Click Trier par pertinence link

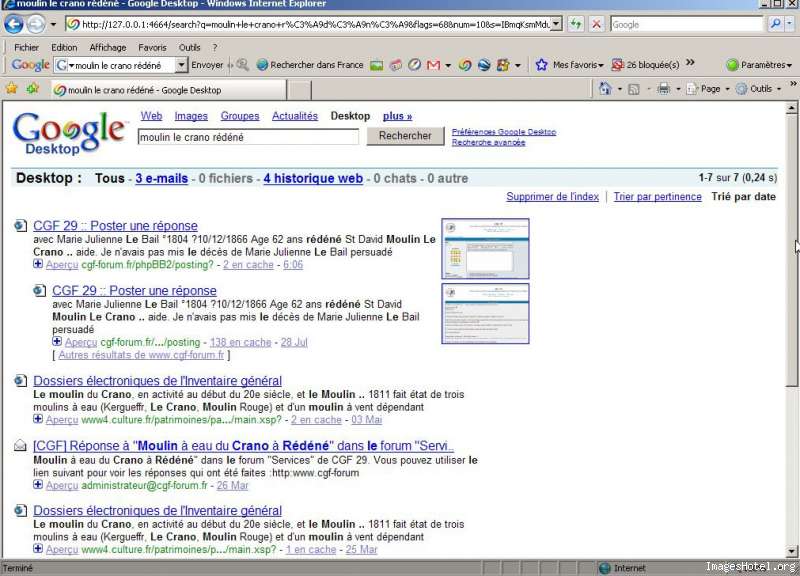pyautogui.click(x=658, y=197)
